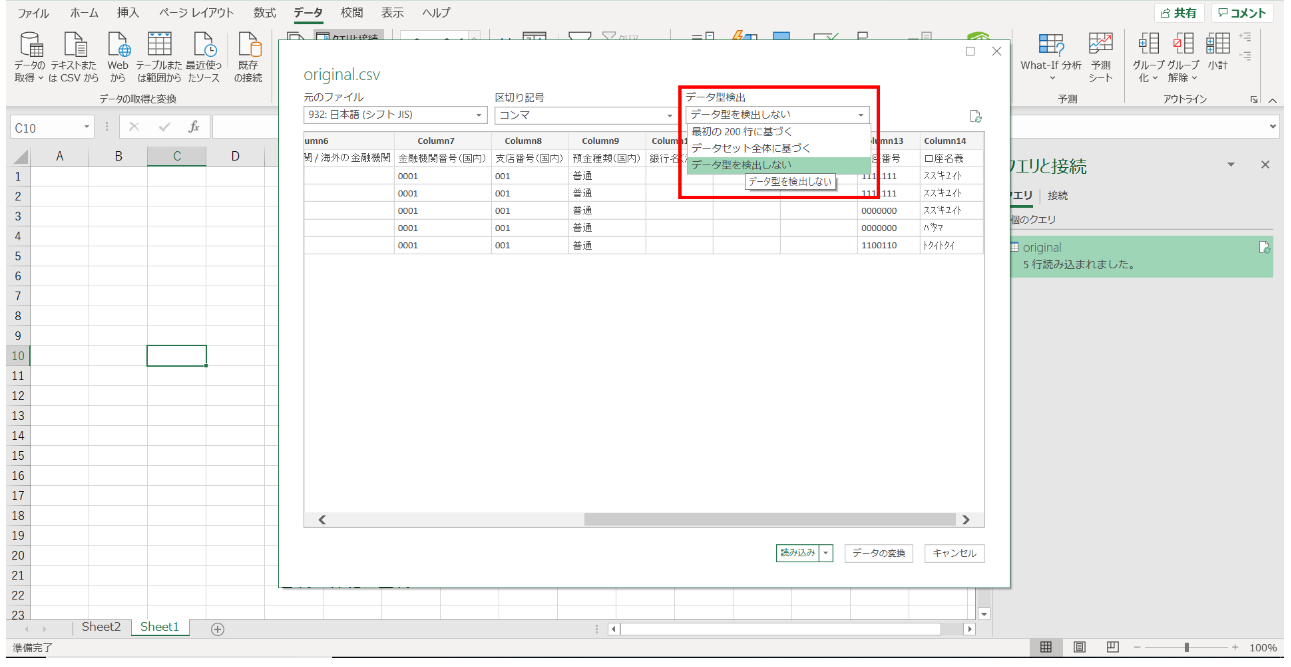Open the アウトライン dialog launcher icon
The image size is (1291, 667).
(1254, 100)
